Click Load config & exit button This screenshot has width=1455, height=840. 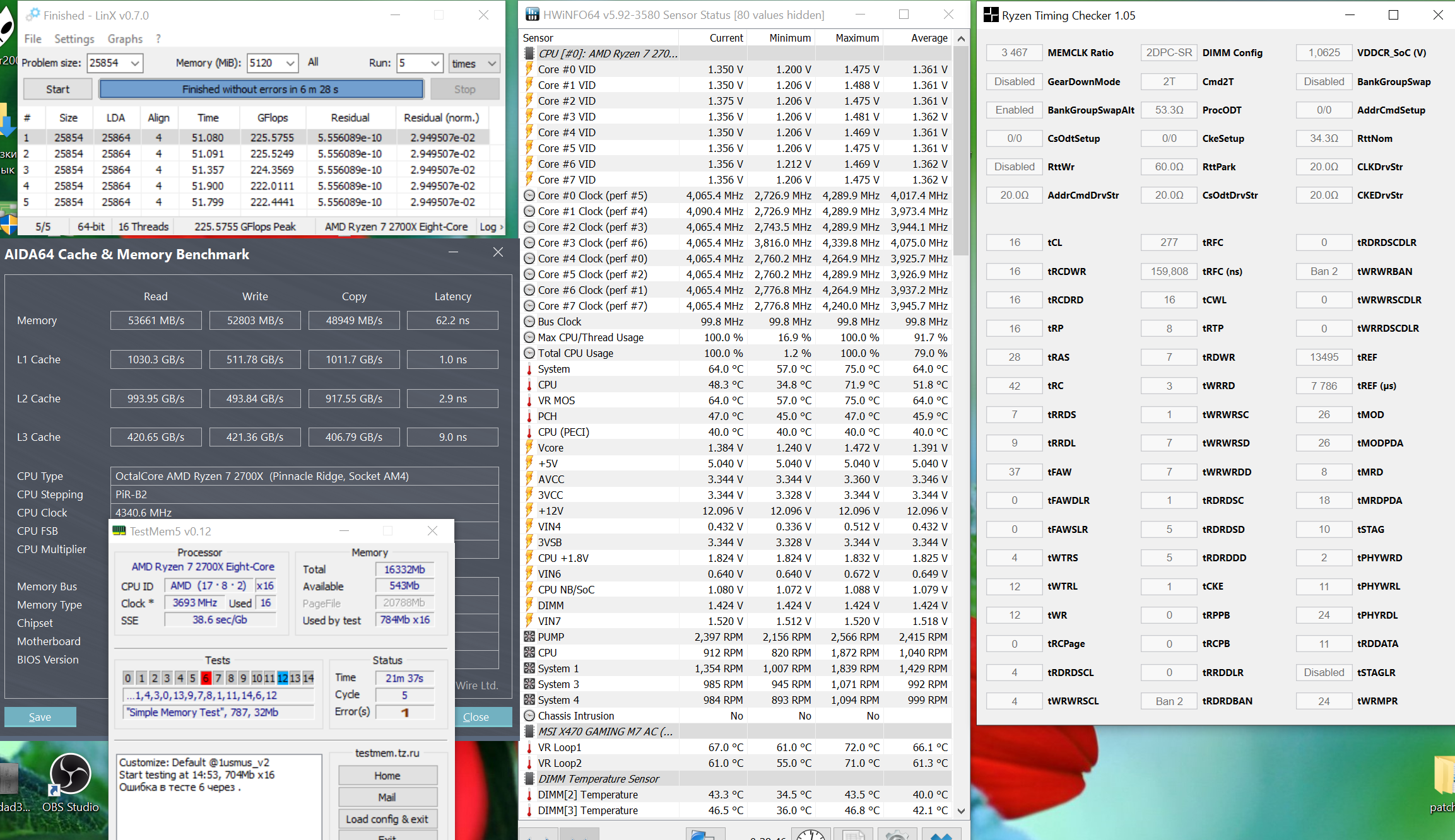(387, 819)
